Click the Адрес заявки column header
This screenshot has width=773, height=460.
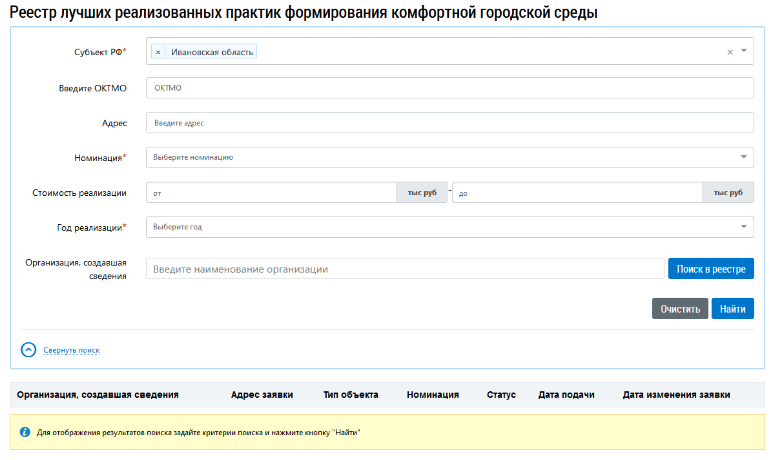[262, 395]
